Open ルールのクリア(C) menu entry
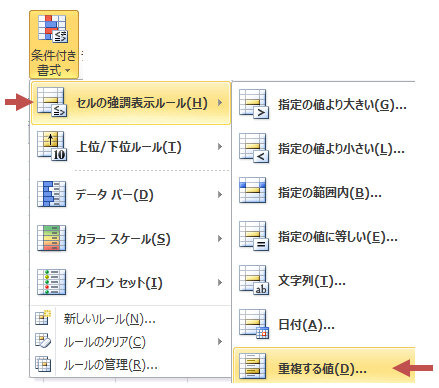The width and height of the screenshot is (439, 388). (x=131, y=342)
